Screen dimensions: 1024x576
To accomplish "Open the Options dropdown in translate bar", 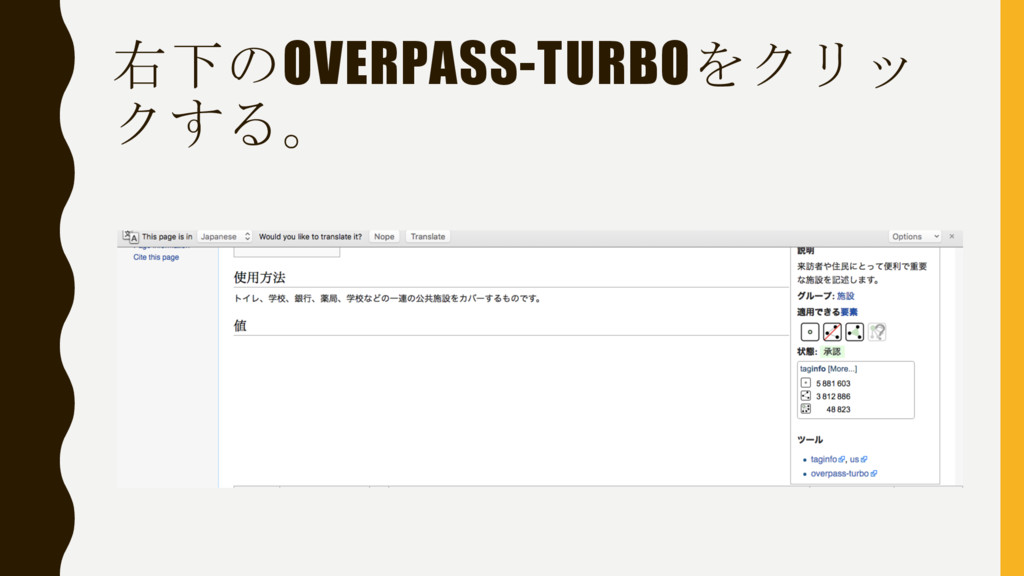I will pos(914,236).
